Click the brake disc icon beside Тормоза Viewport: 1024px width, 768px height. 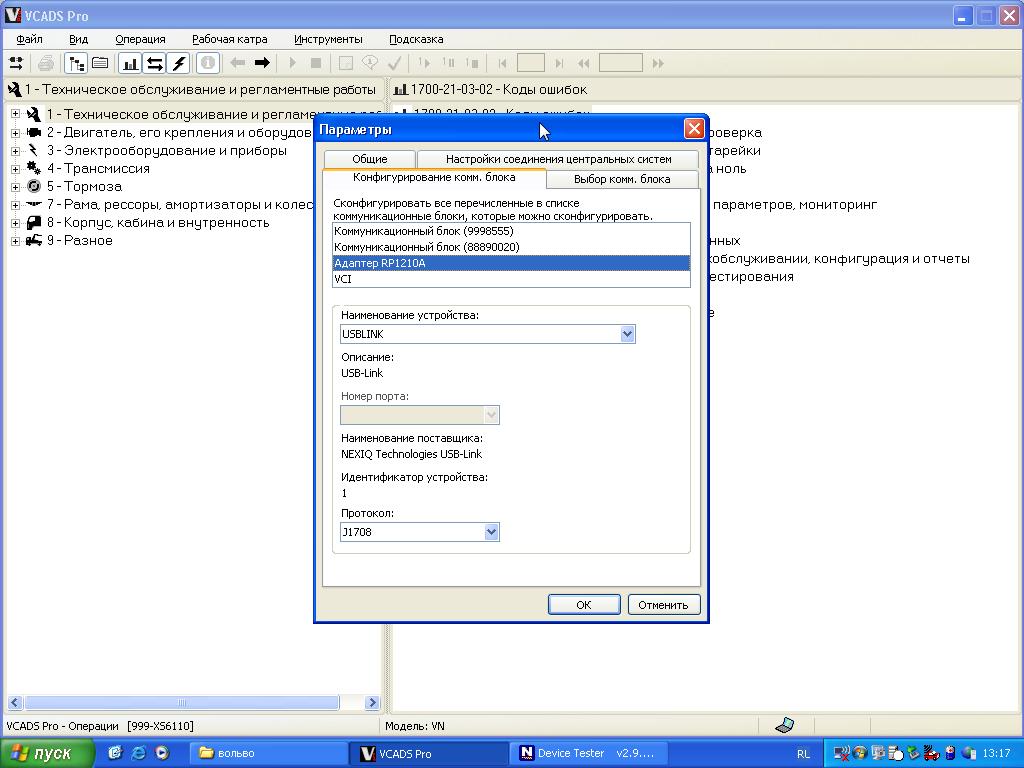point(33,186)
